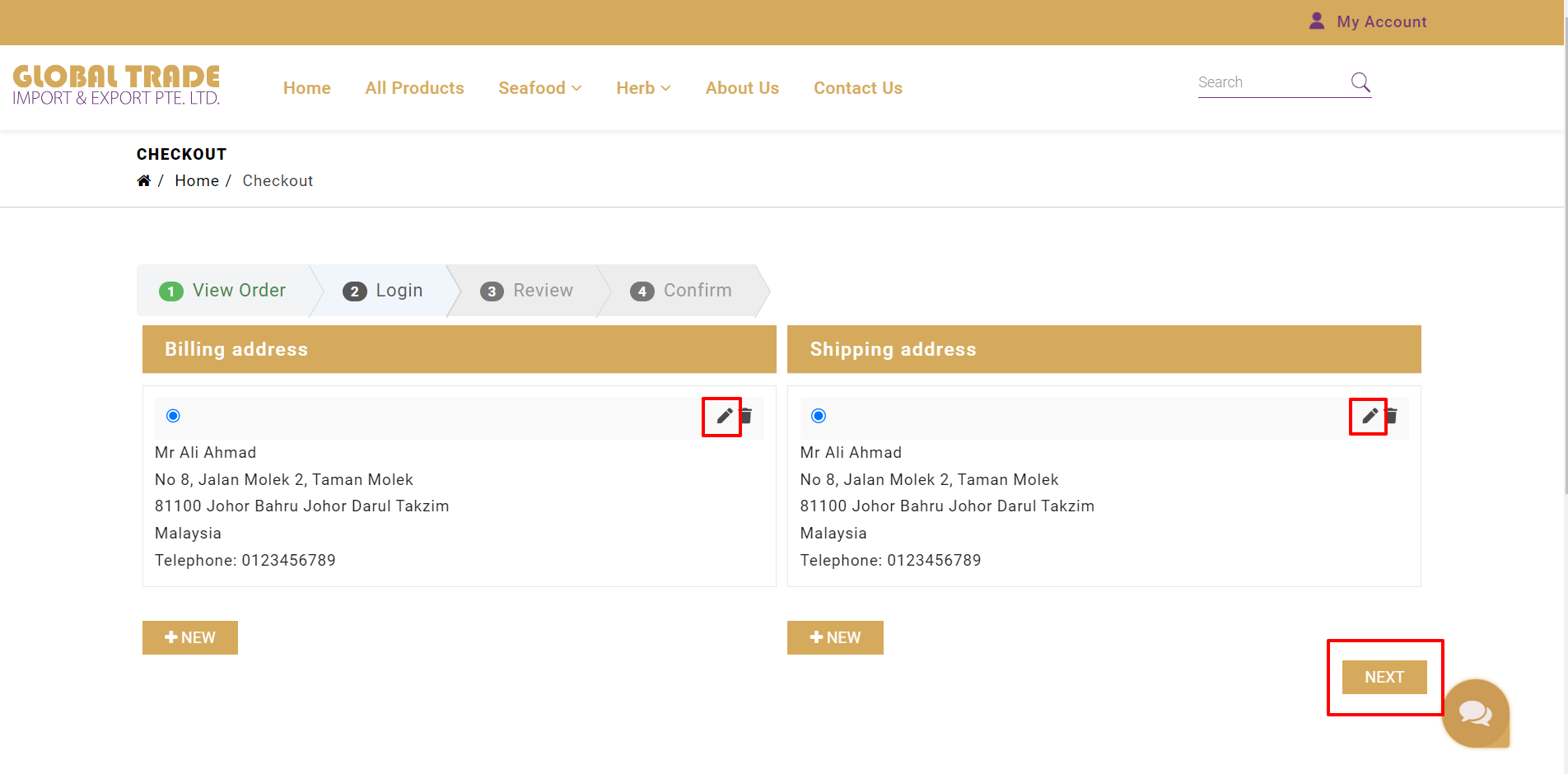The width and height of the screenshot is (1568, 774).
Task: Click the breadcrumb home icon
Action: point(144,181)
